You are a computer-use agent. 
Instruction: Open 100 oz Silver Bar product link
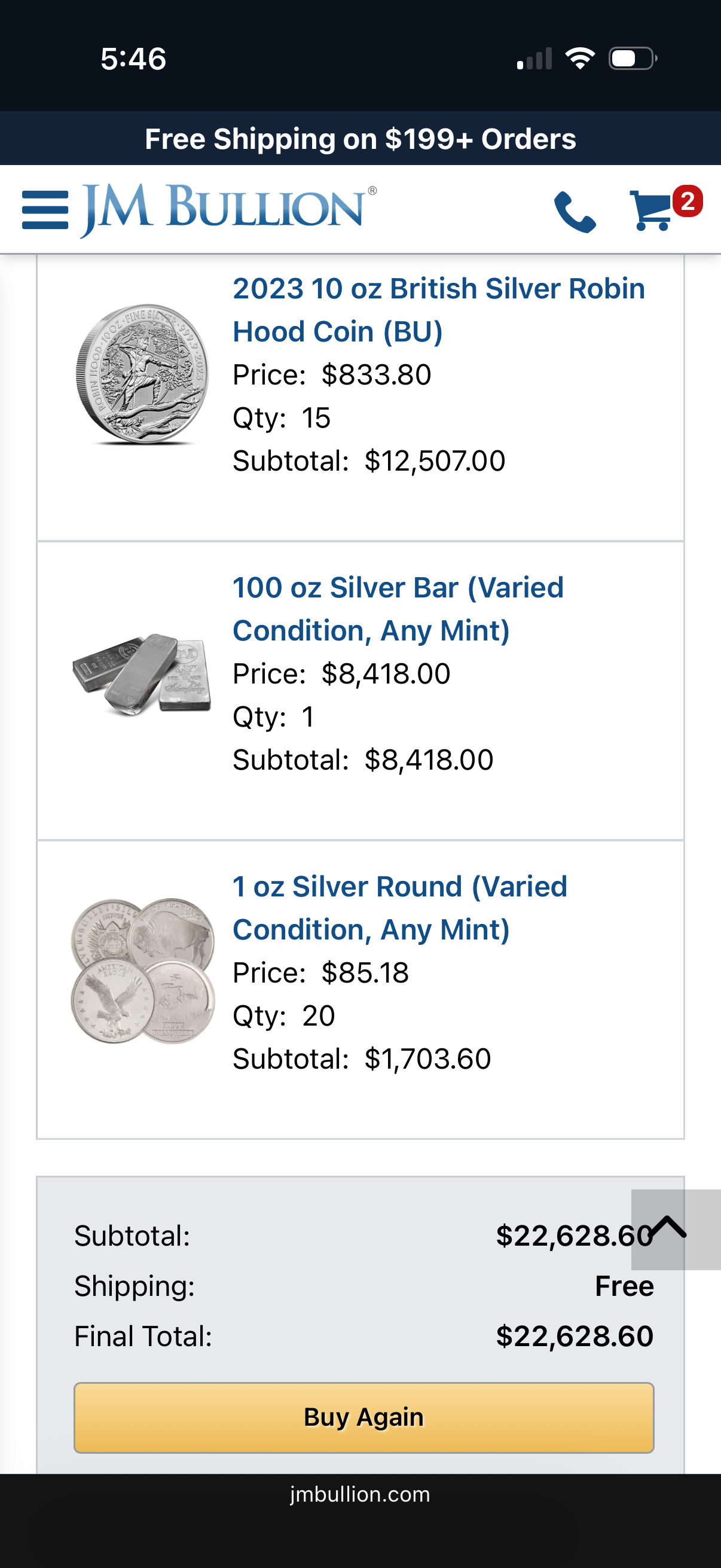tap(398, 609)
